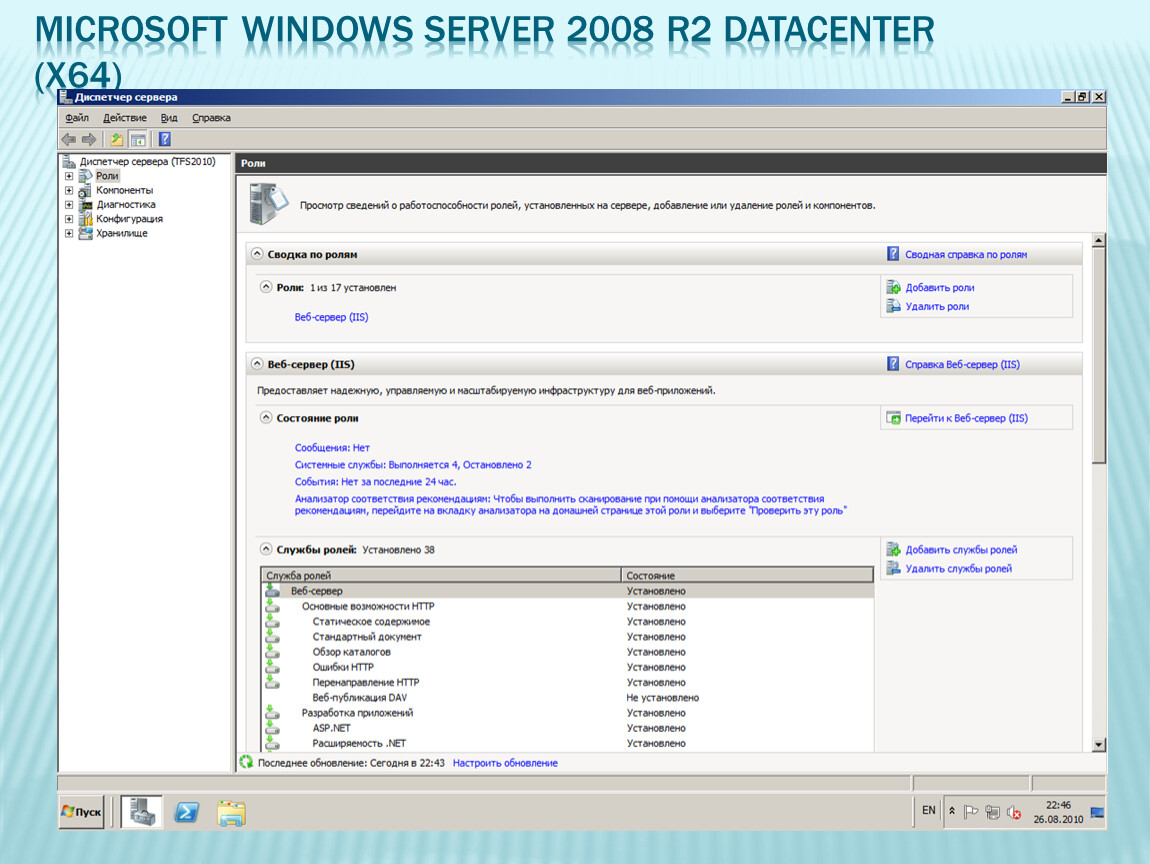This screenshot has height=864, width=1150.
Task: Click the icon beside Перейти к Веб-сервер (IIS)
Action: point(893,418)
